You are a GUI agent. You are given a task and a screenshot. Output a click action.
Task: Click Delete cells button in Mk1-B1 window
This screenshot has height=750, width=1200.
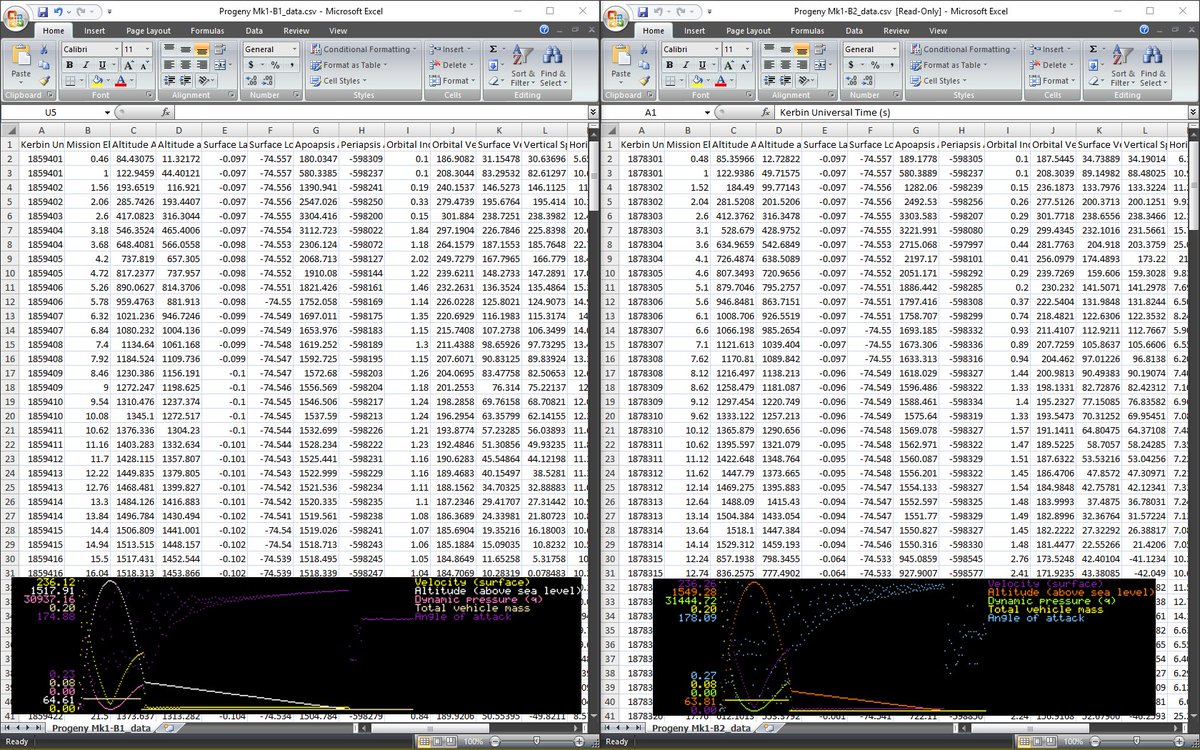coord(452,65)
